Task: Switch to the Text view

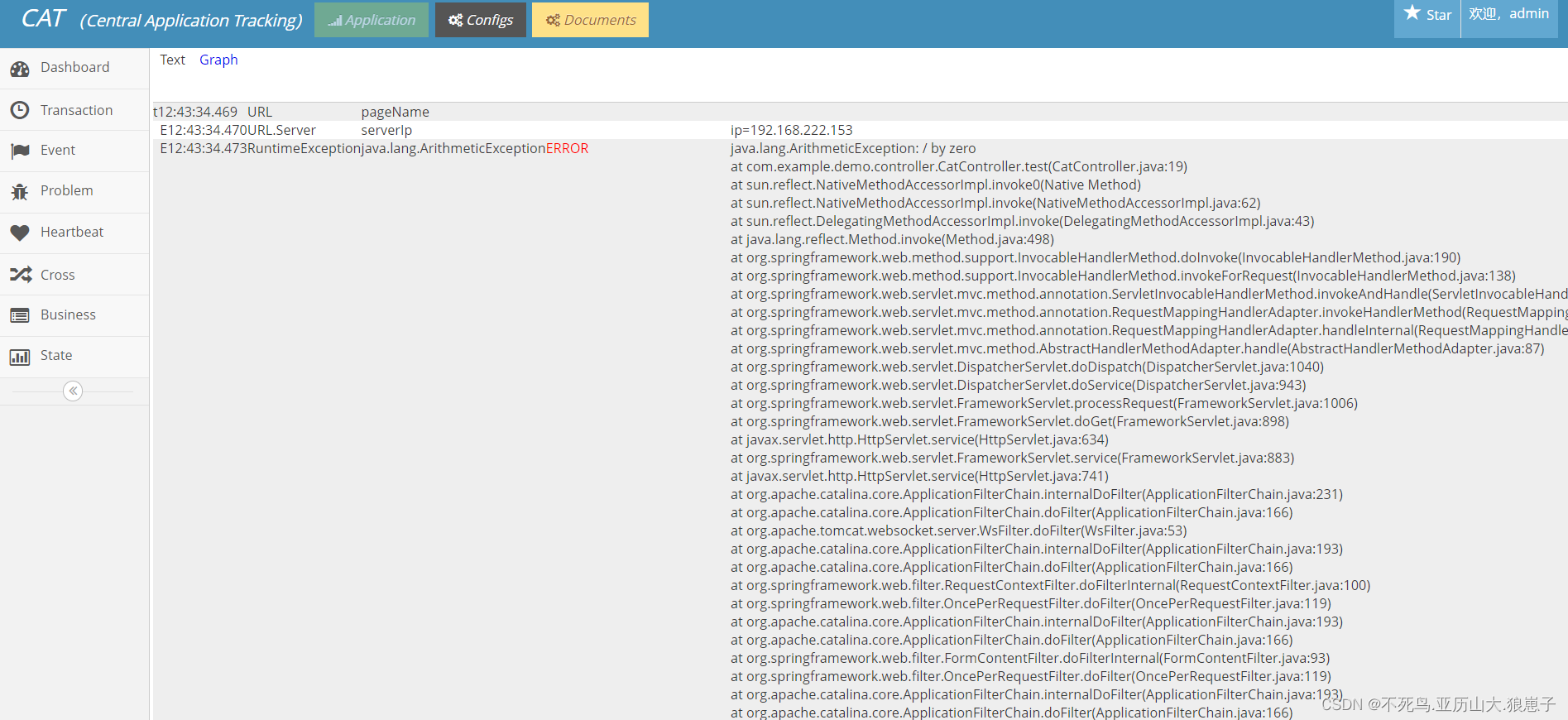Action: pos(172,60)
